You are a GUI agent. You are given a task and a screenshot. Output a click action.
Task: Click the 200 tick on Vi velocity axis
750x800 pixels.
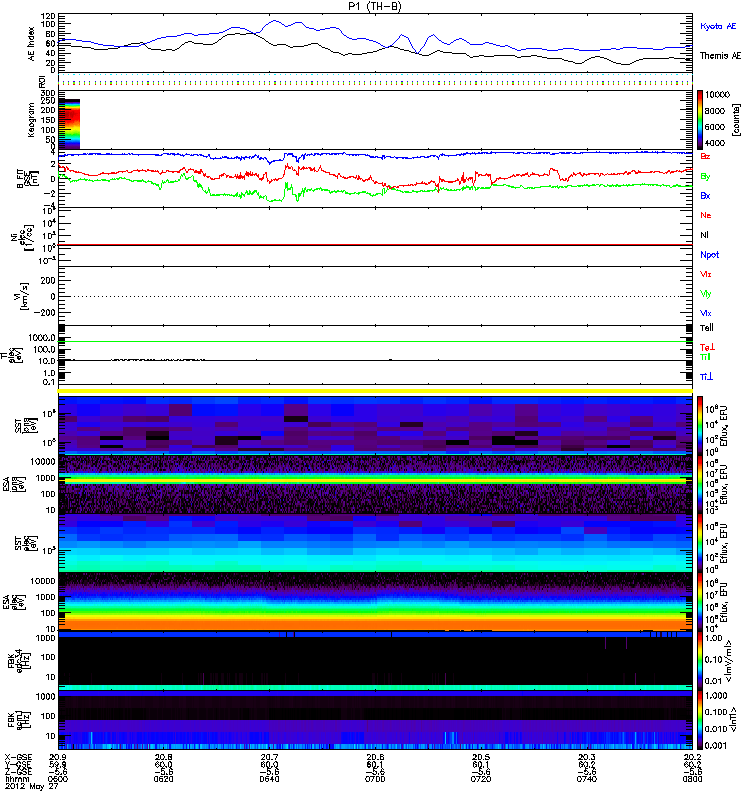[x=47, y=281]
